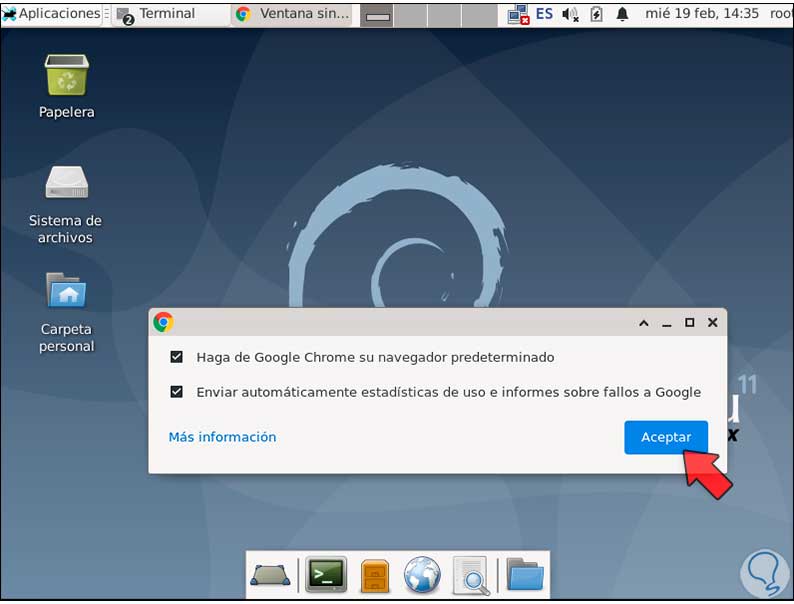
Task: Minimize the Chrome first-run dialog
Action: point(666,323)
